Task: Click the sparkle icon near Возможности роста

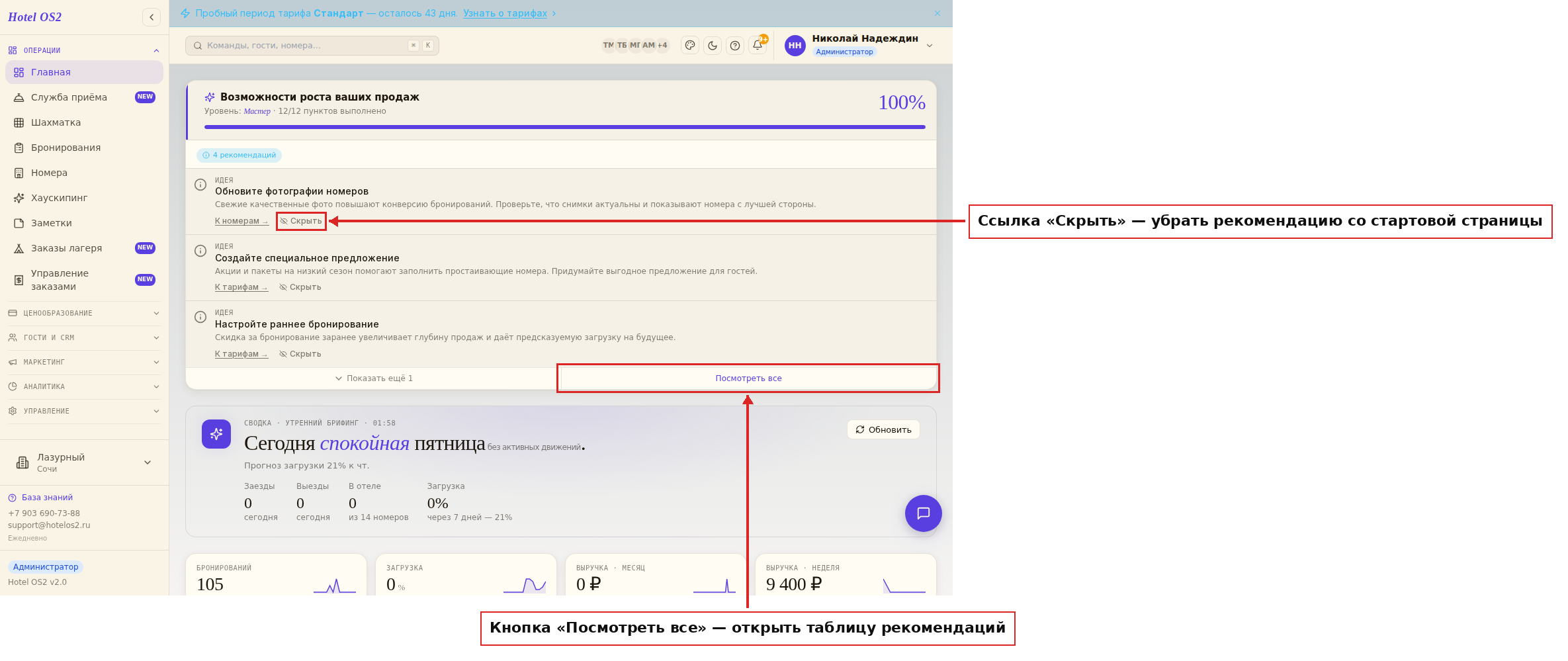Action: 210,97
